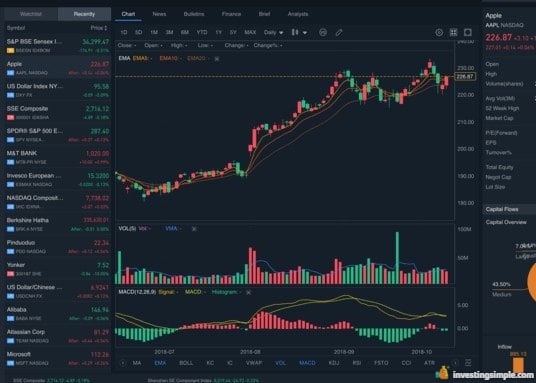
Task: Enable the KDJ indicator
Action: click(334, 363)
